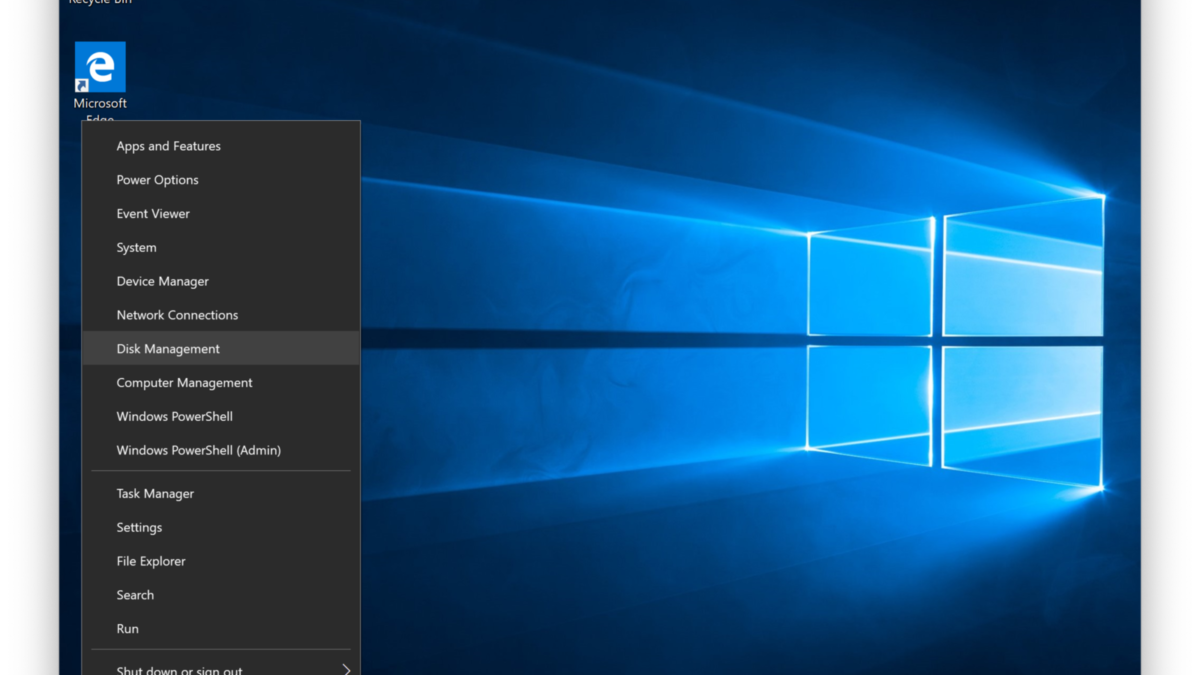Open the Microsoft Edge desktop shortcut icon

(100, 66)
